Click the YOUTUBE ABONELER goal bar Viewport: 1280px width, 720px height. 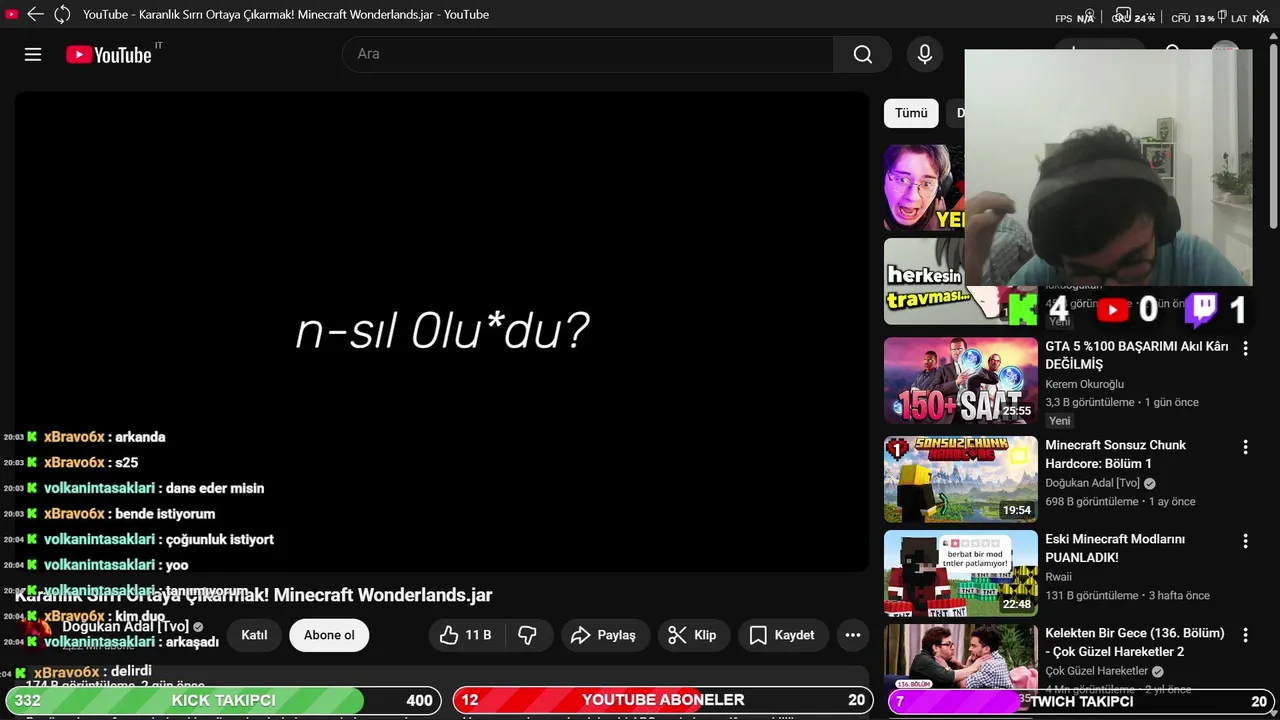click(661, 701)
